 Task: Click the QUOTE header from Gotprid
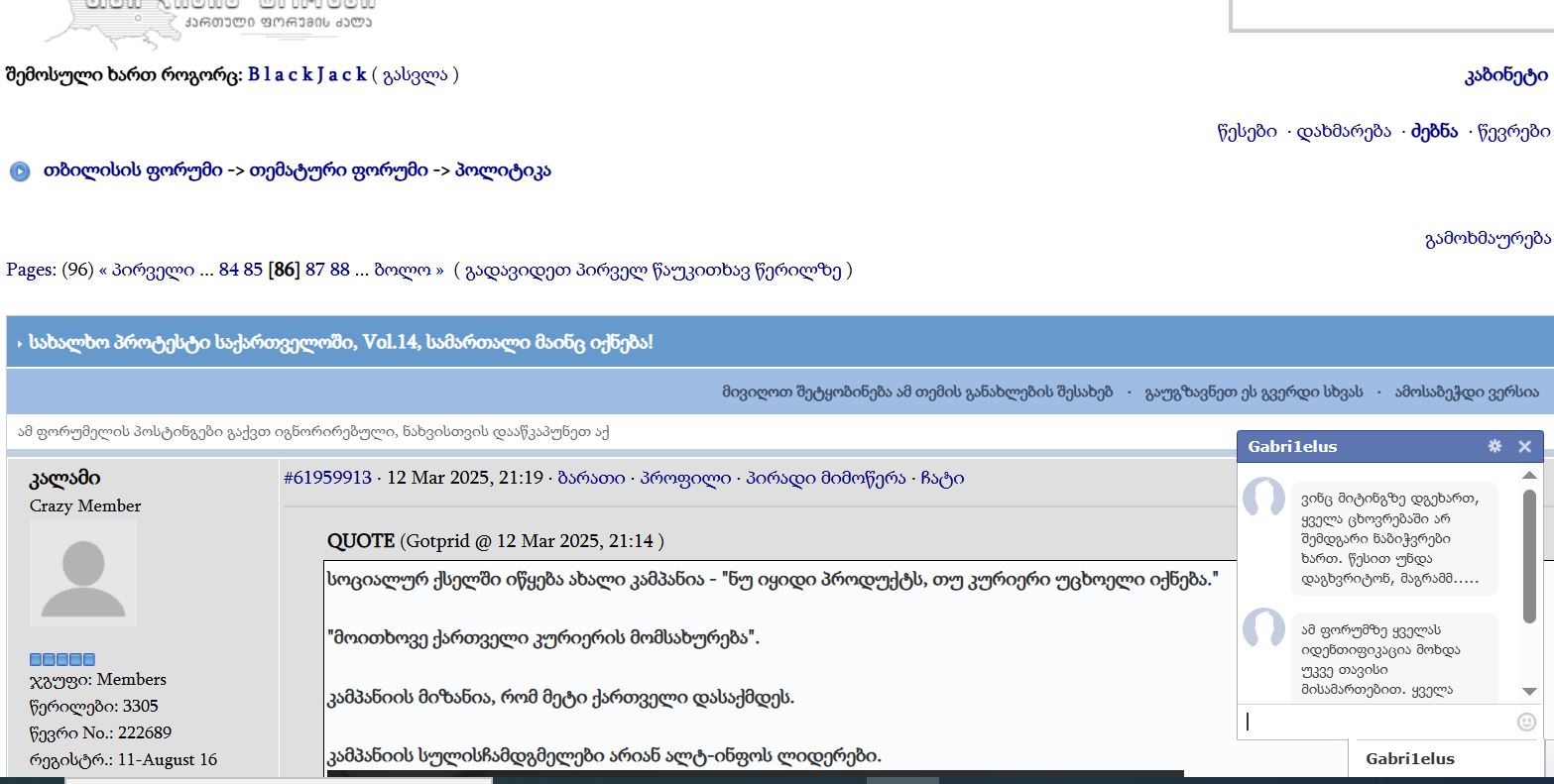pyautogui.click(x=496, y=541)
